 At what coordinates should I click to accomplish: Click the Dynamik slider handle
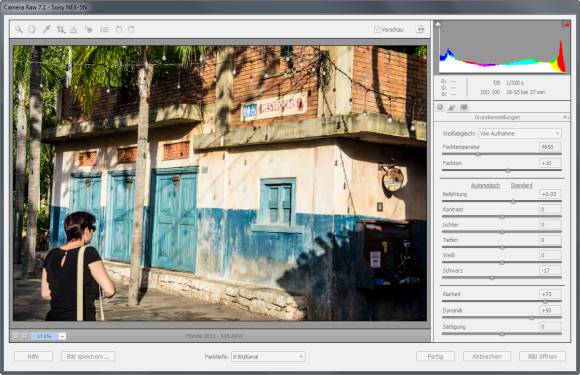point(532,318)
